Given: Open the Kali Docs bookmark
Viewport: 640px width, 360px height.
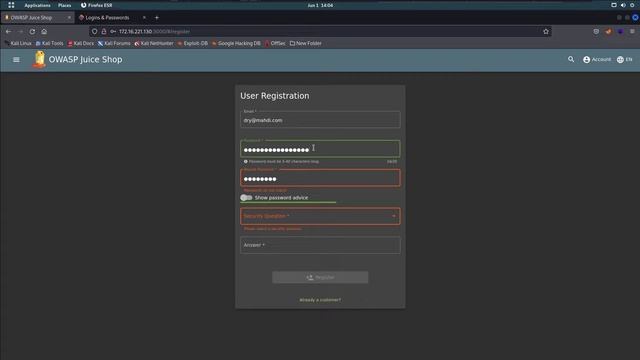Looking at the screenshot, I should click(81, 43).
